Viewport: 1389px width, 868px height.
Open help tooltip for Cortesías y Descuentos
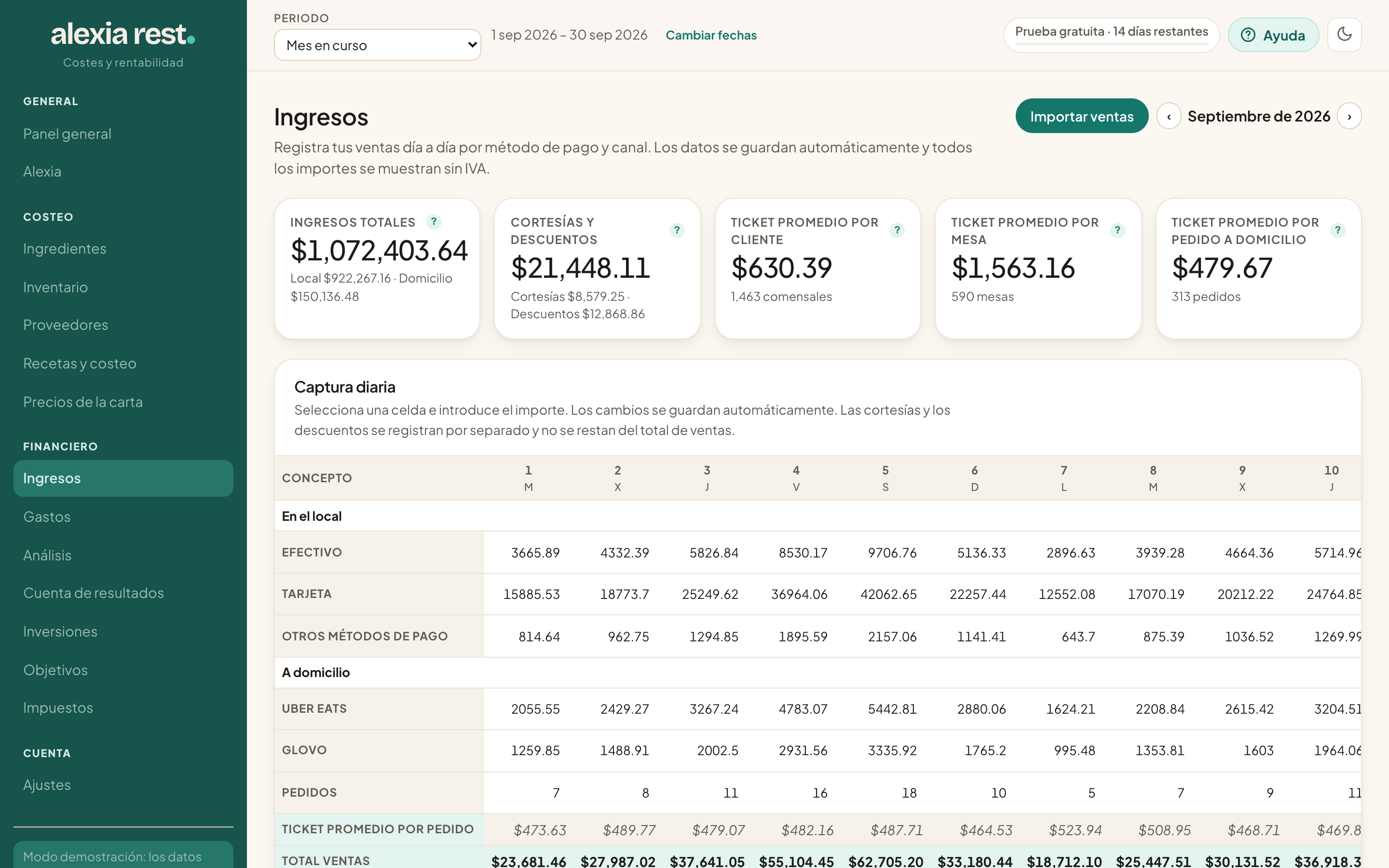(x=677, y=230)
